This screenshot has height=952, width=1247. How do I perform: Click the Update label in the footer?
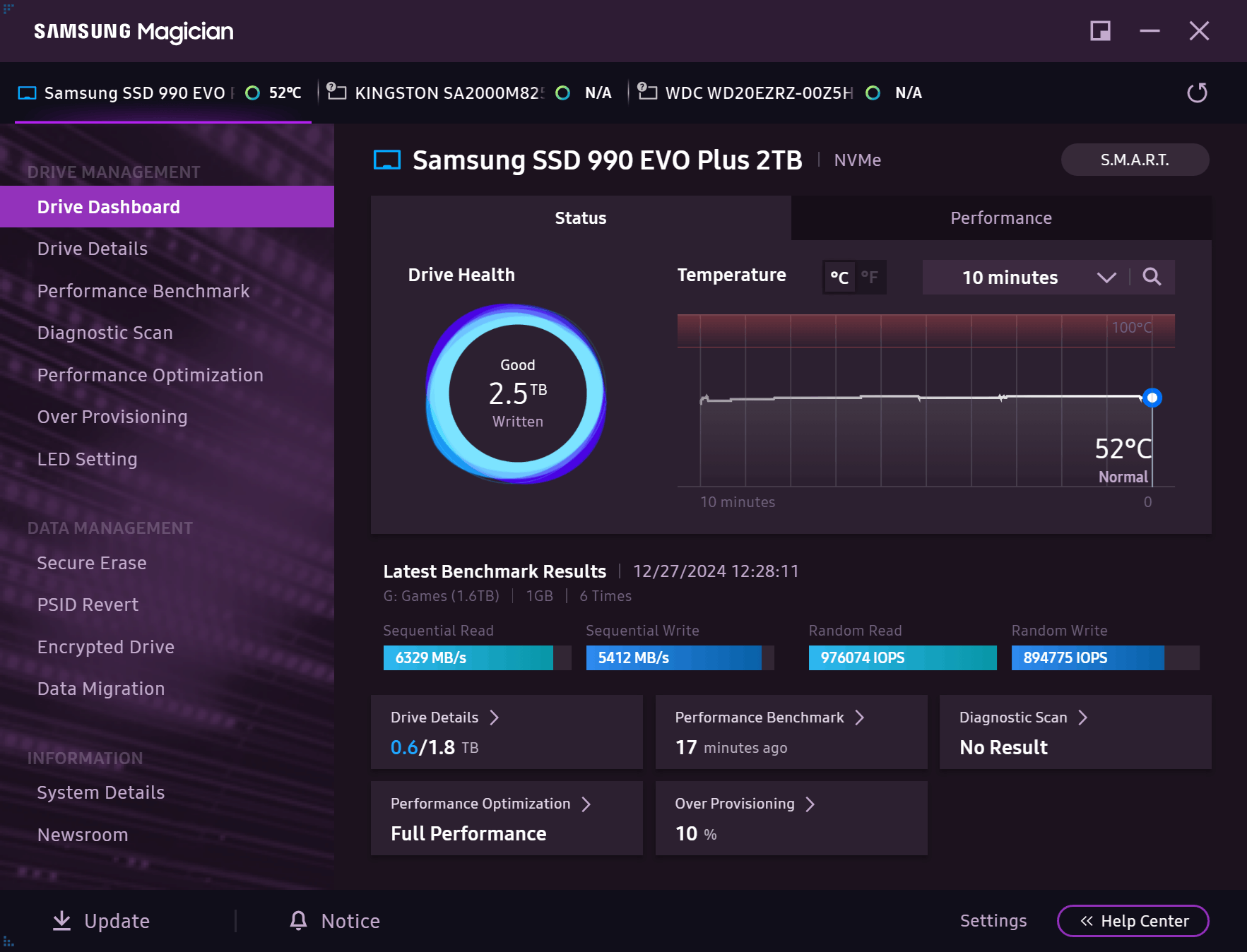point(117,921)
